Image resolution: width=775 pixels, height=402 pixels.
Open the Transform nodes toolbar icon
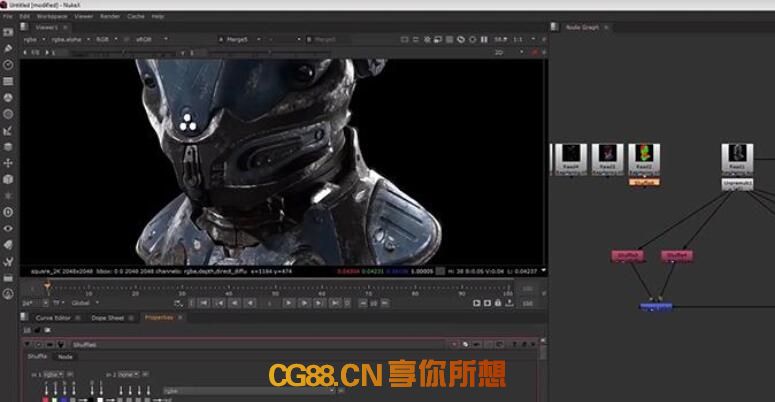click(x=8, y=163)
